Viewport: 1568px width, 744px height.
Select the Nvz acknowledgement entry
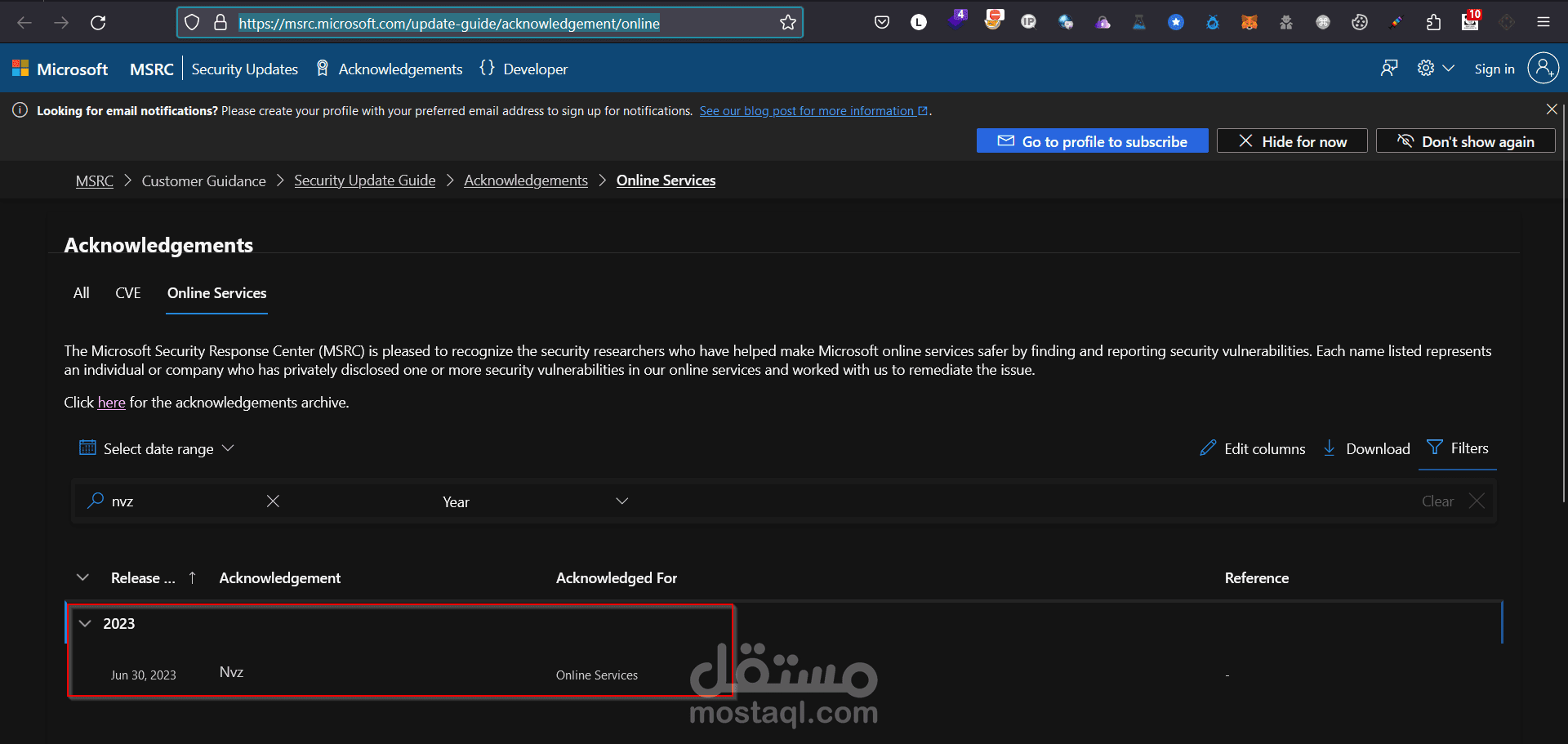point(231,672)
